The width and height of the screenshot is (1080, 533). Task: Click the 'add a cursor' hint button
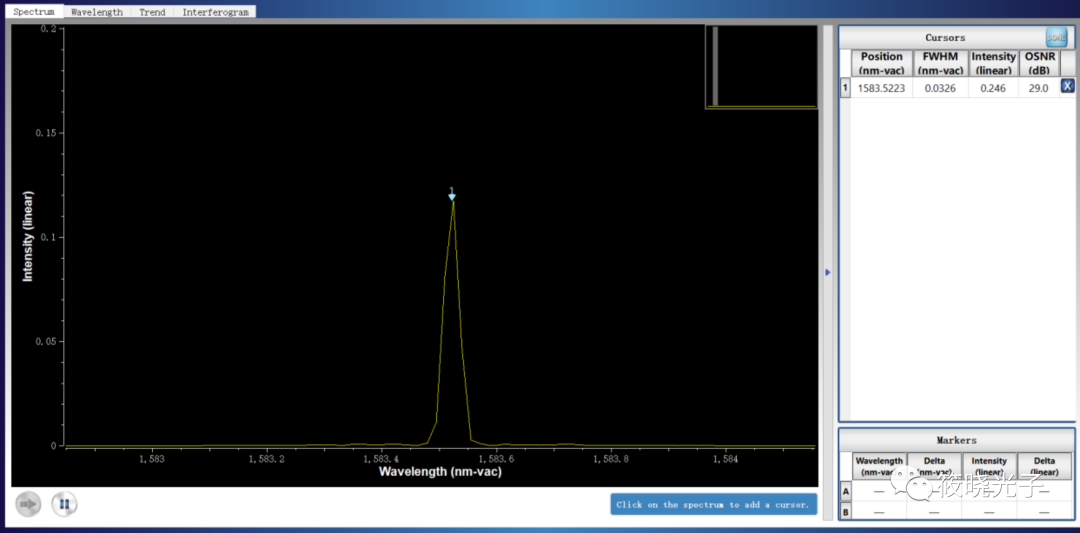[713, 504]
